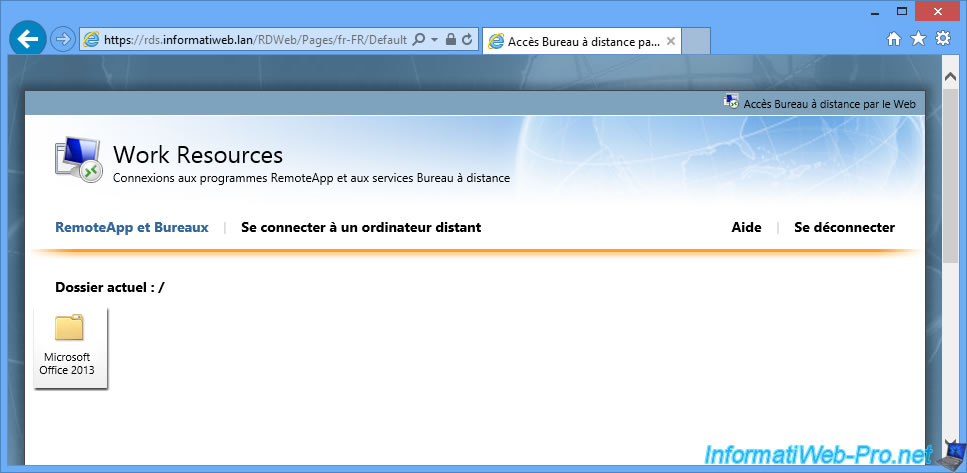The width and height of the screenshot is (967, 473).
Task: Maximize the Internet Explorer window
Action: pos(902,11)
